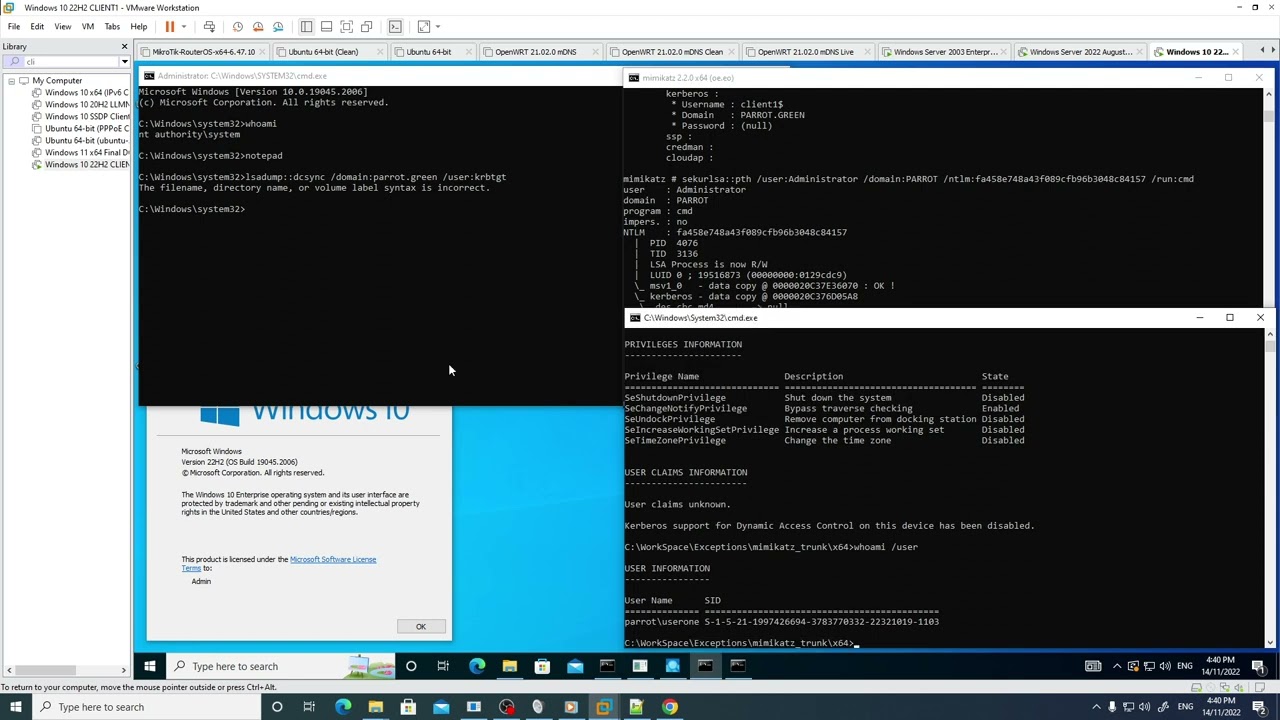Open the host Windows Start menu
1280x720 pixels.
(x=16, y=707)
